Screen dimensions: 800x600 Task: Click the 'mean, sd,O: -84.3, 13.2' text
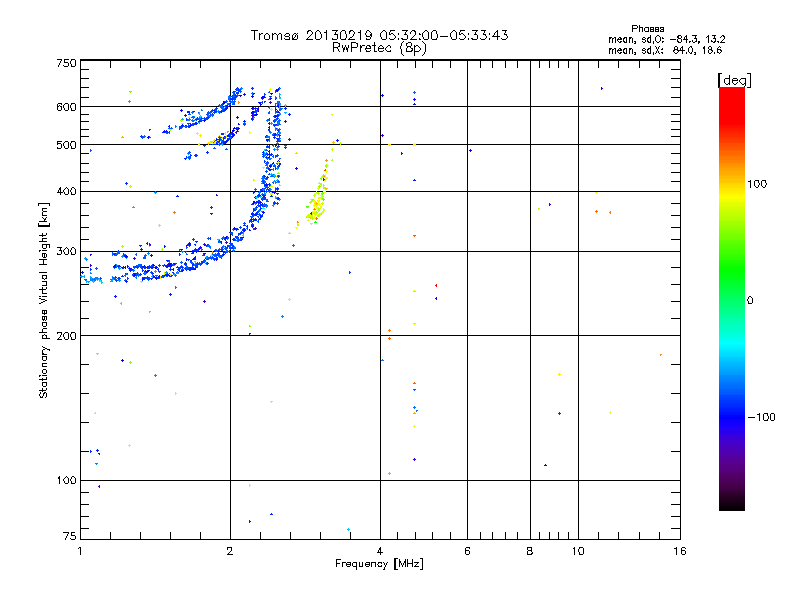pyautogui.click(x=666, y=39)
